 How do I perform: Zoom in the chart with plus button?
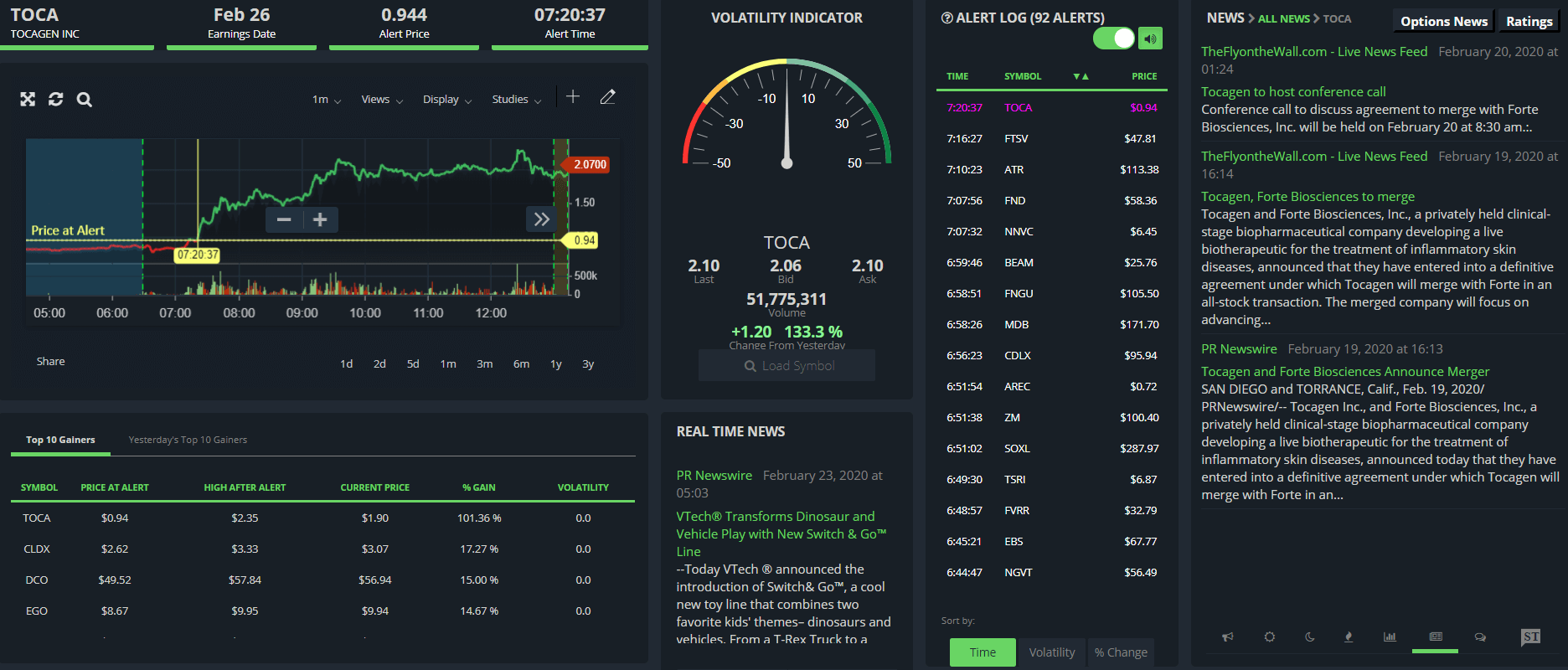[320, 219]
